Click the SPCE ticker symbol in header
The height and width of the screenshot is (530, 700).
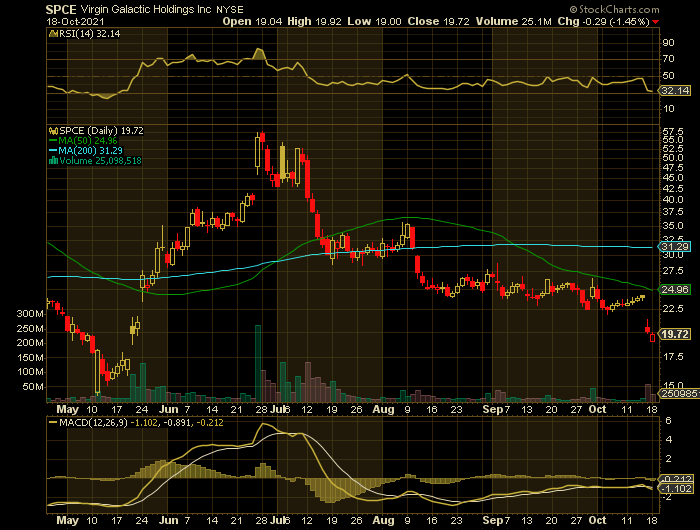[61, 9]
